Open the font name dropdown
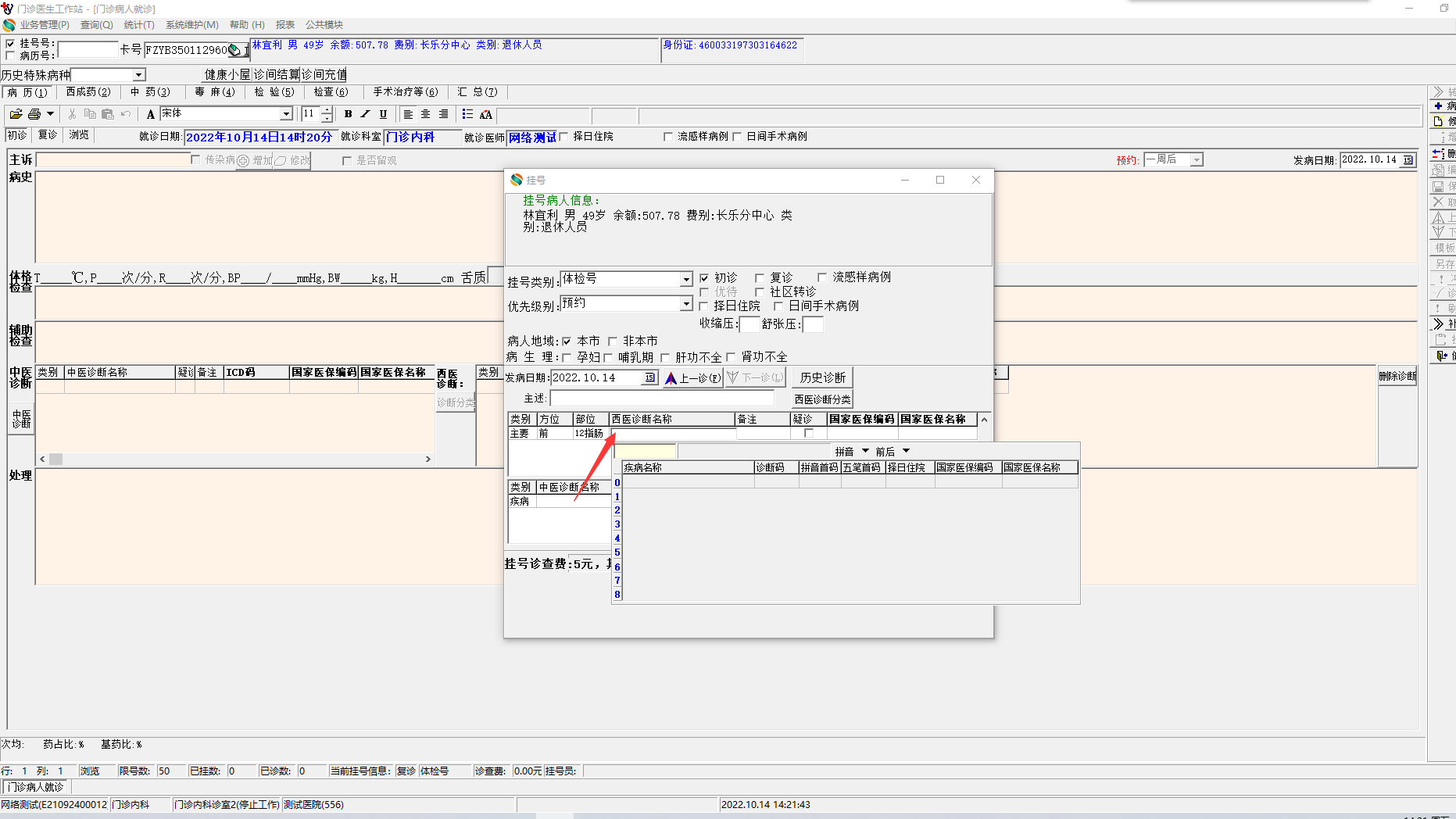 coord(286,114)
